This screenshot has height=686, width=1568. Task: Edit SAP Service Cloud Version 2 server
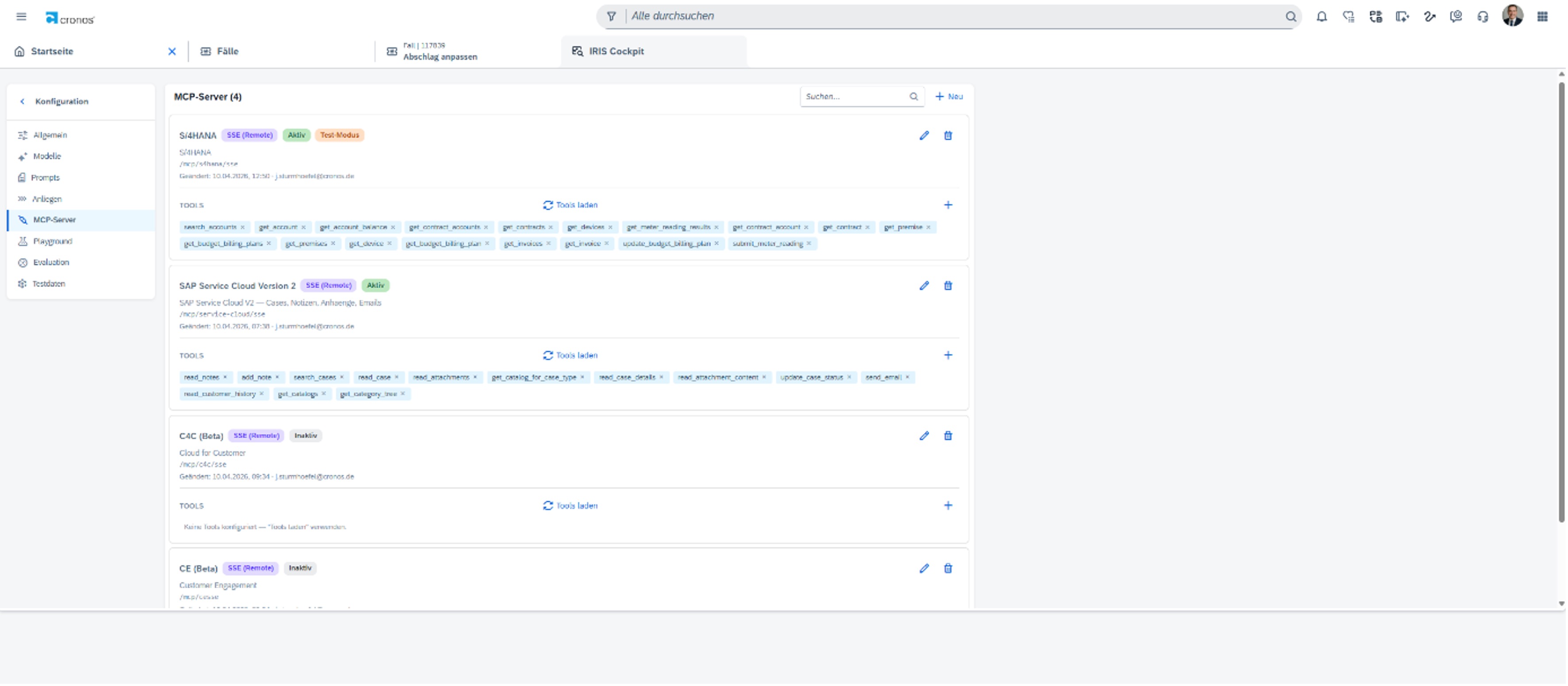click(924, 286)
